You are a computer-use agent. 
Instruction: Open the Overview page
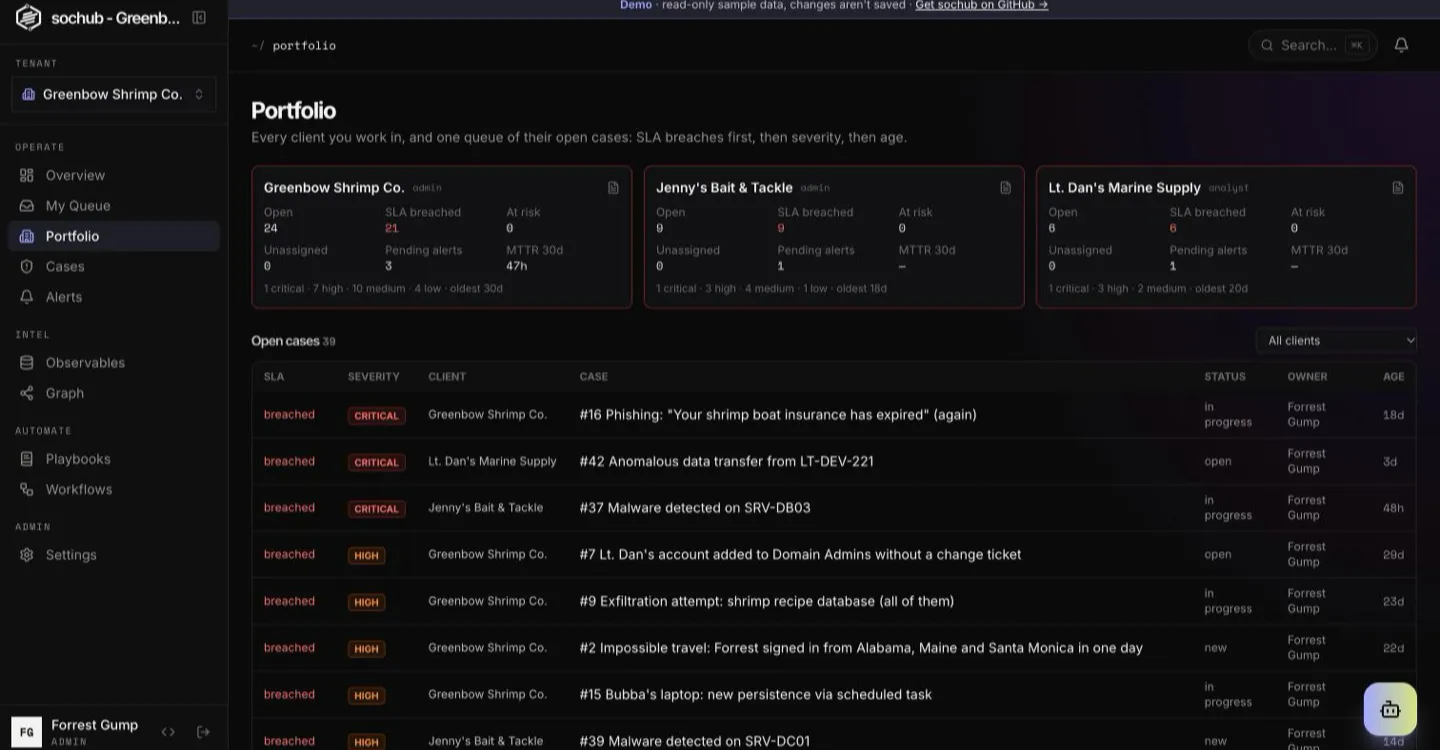tap(75, 175)
